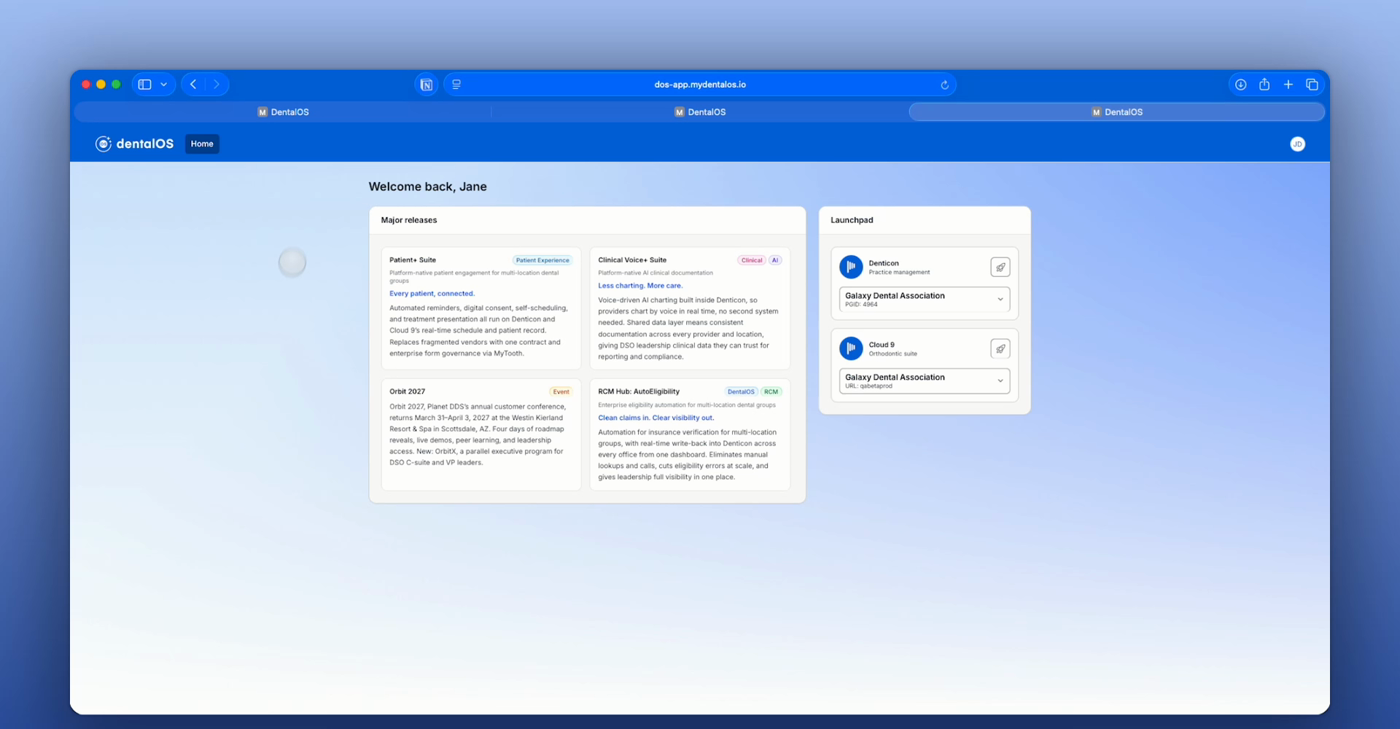Show the tab overview
The width and height of the screenshot is (1400, 729).
point(1312,85)
